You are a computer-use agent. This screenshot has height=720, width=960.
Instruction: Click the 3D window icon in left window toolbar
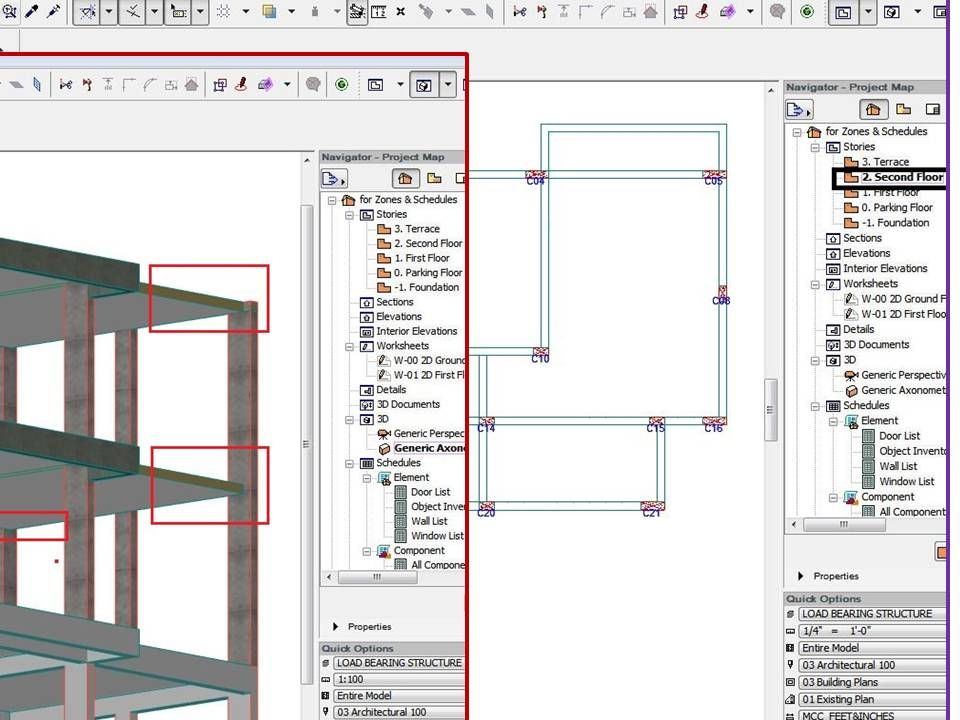pos(424,85)
